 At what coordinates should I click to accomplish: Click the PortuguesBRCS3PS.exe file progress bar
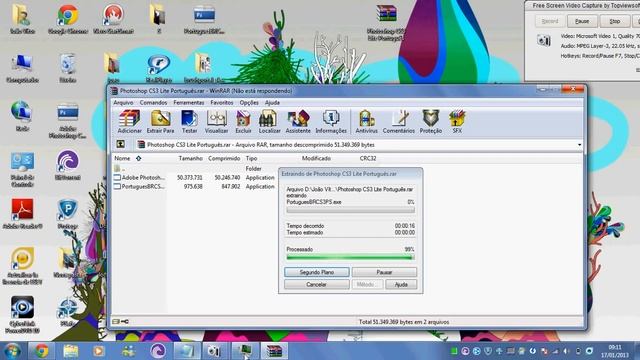pos(350,210)
